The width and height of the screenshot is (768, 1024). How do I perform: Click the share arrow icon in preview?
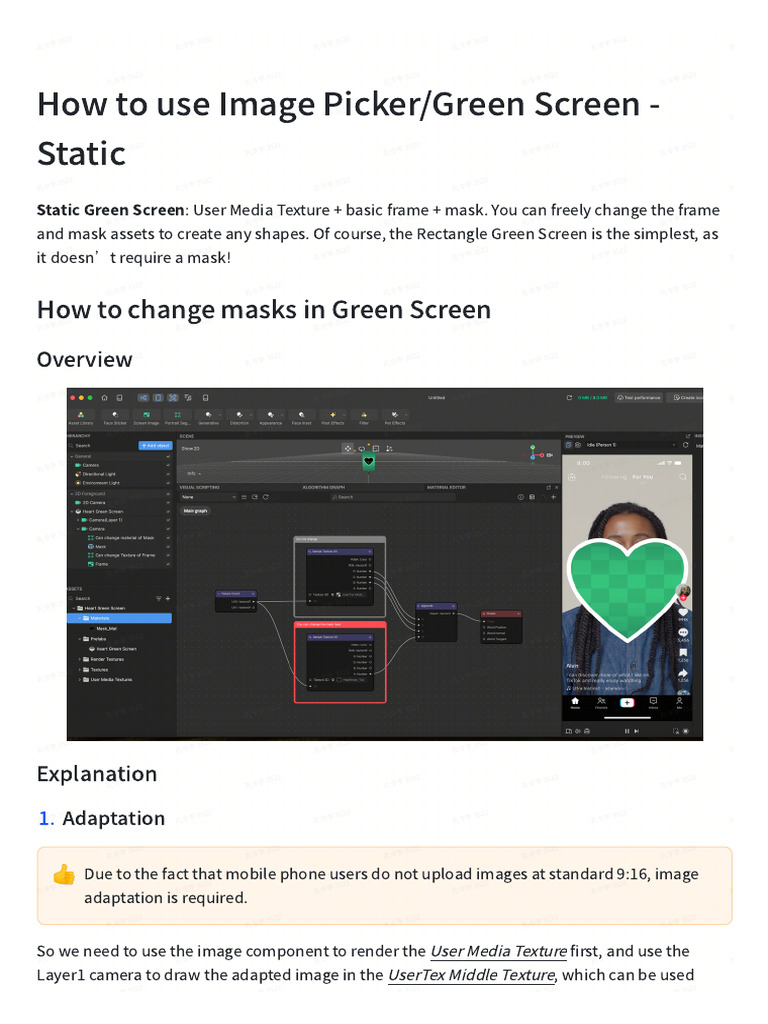683,673
